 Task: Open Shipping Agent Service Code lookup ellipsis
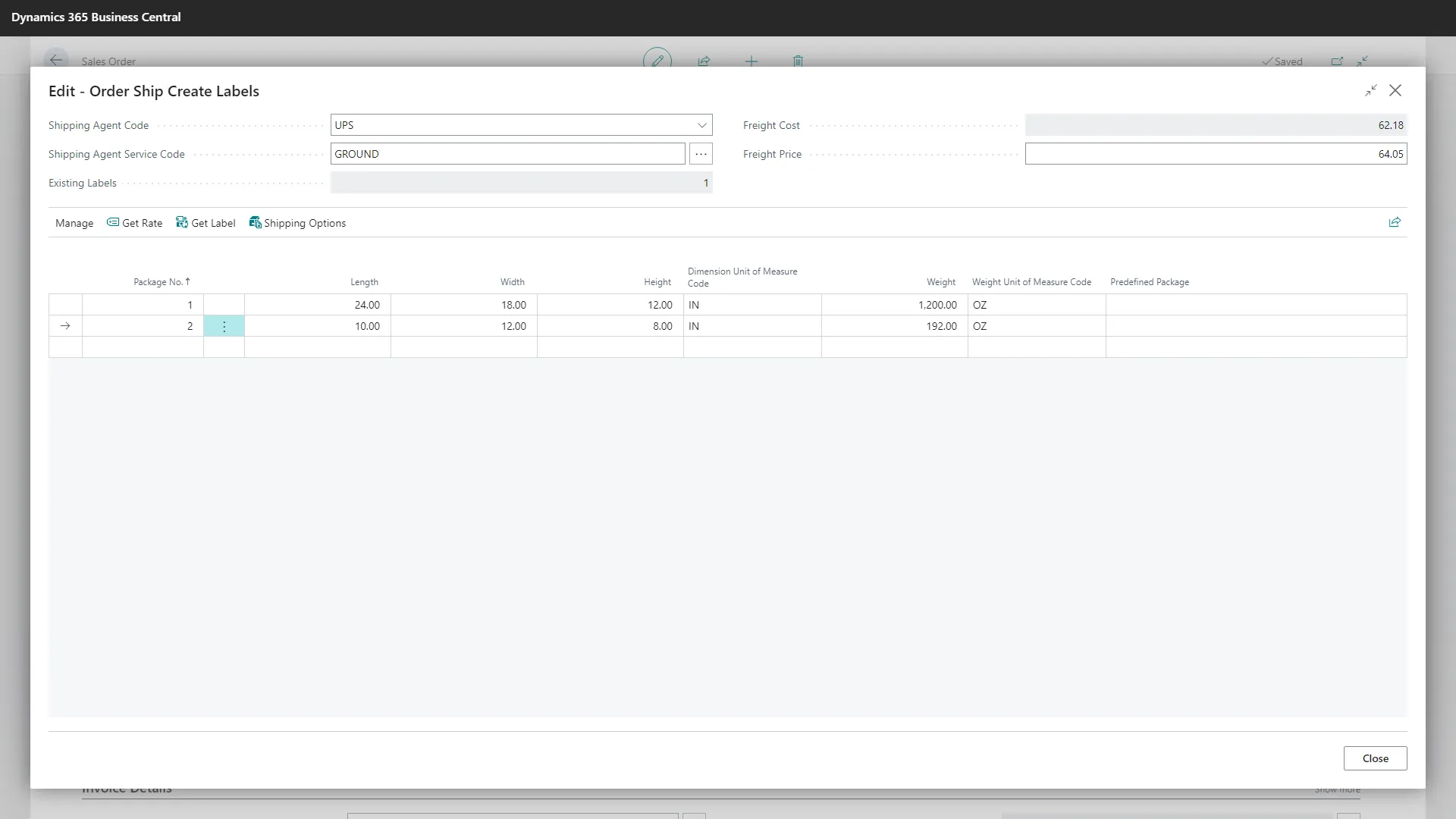(x=701, y=154)
